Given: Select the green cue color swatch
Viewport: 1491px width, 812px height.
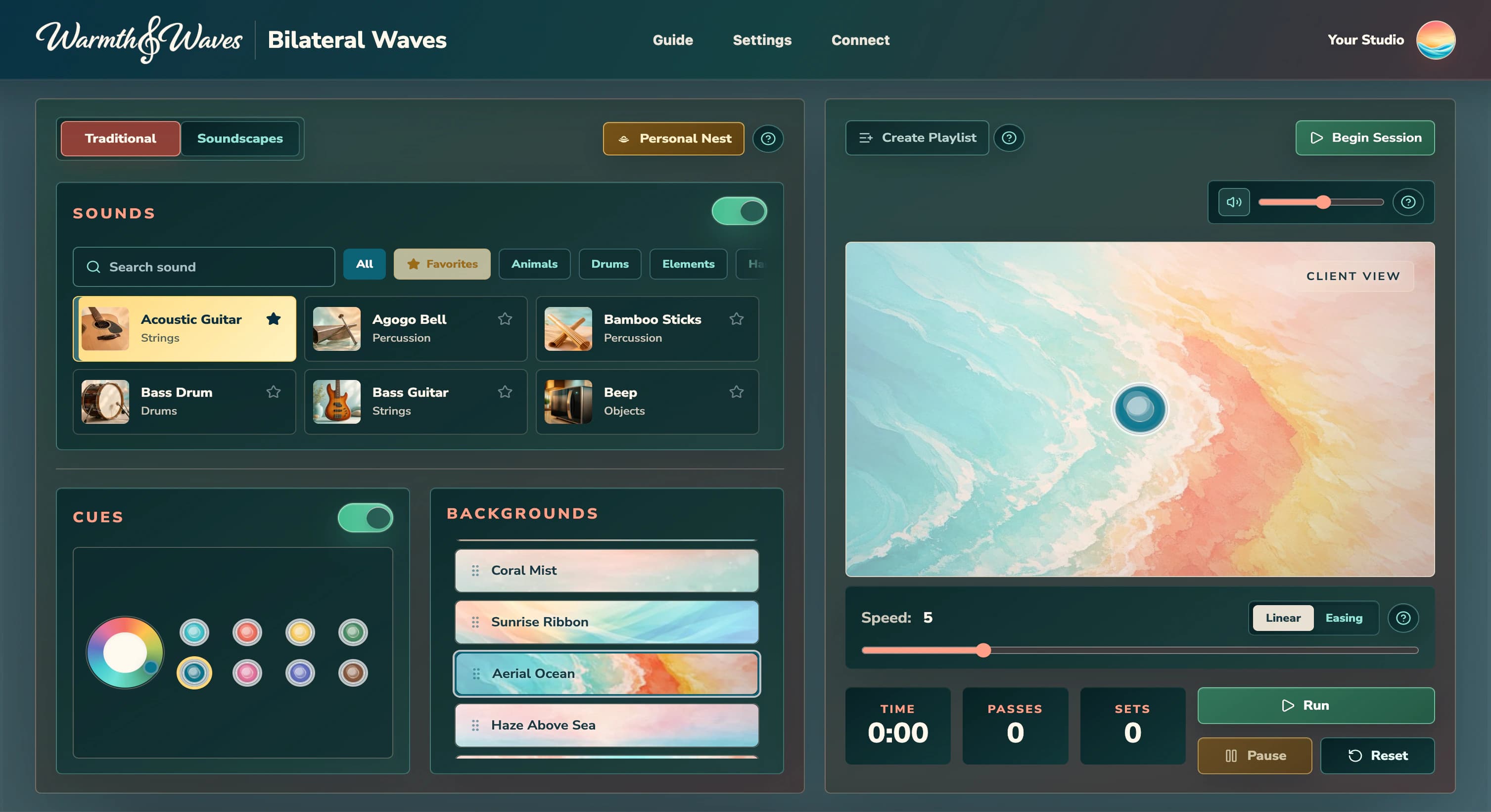Looking at the screenshot, I should click(x=353, y=632).
